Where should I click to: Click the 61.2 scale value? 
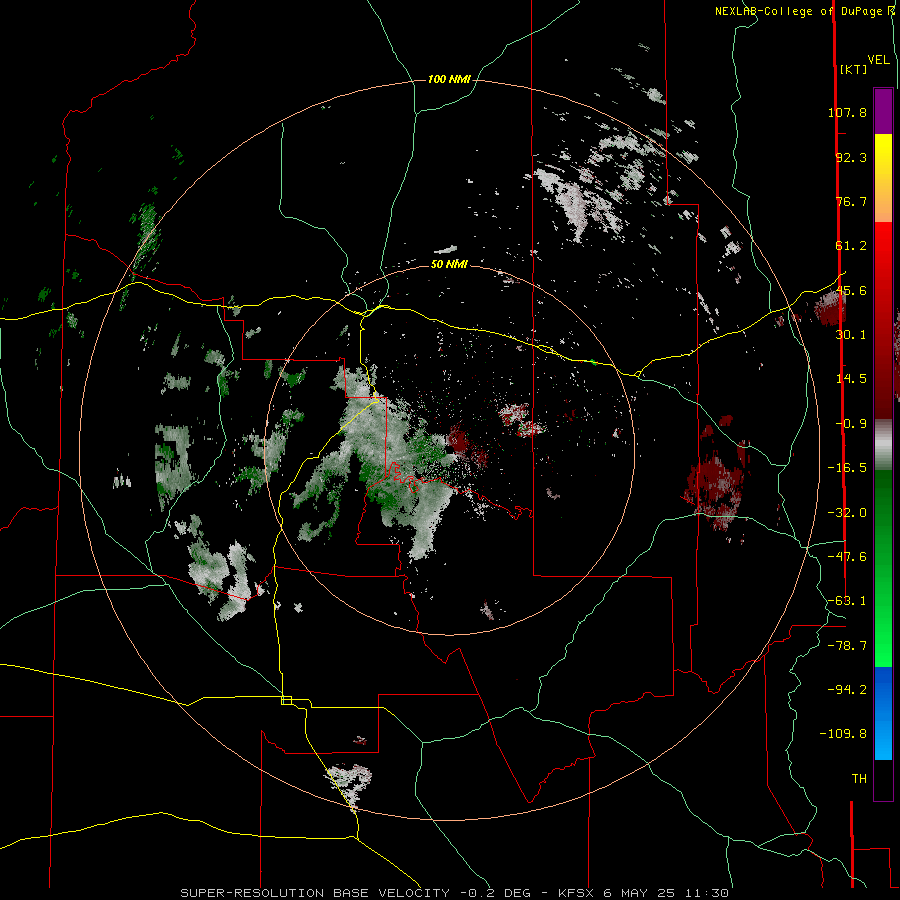[851, 246]
